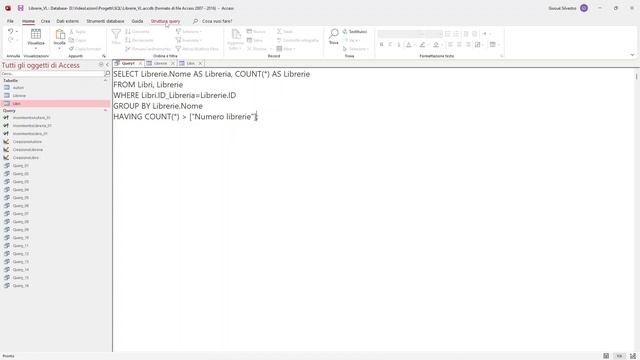
Task: Click the Decrescente sort button
Action: coord(140,40)
